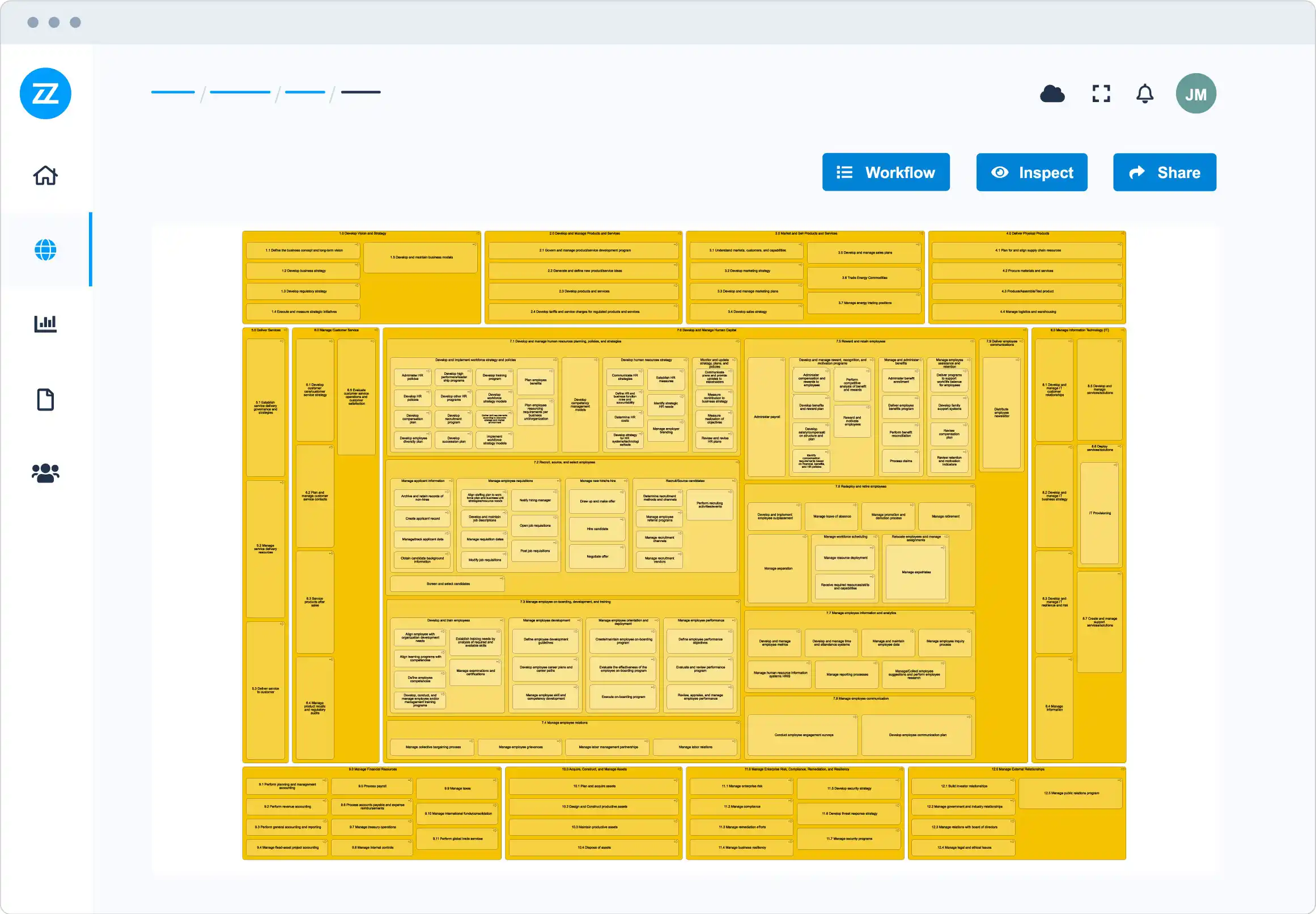The image size is (1316, 914).
Task: Click the 9.9 Manage taxes box
Action: [457, 789]
